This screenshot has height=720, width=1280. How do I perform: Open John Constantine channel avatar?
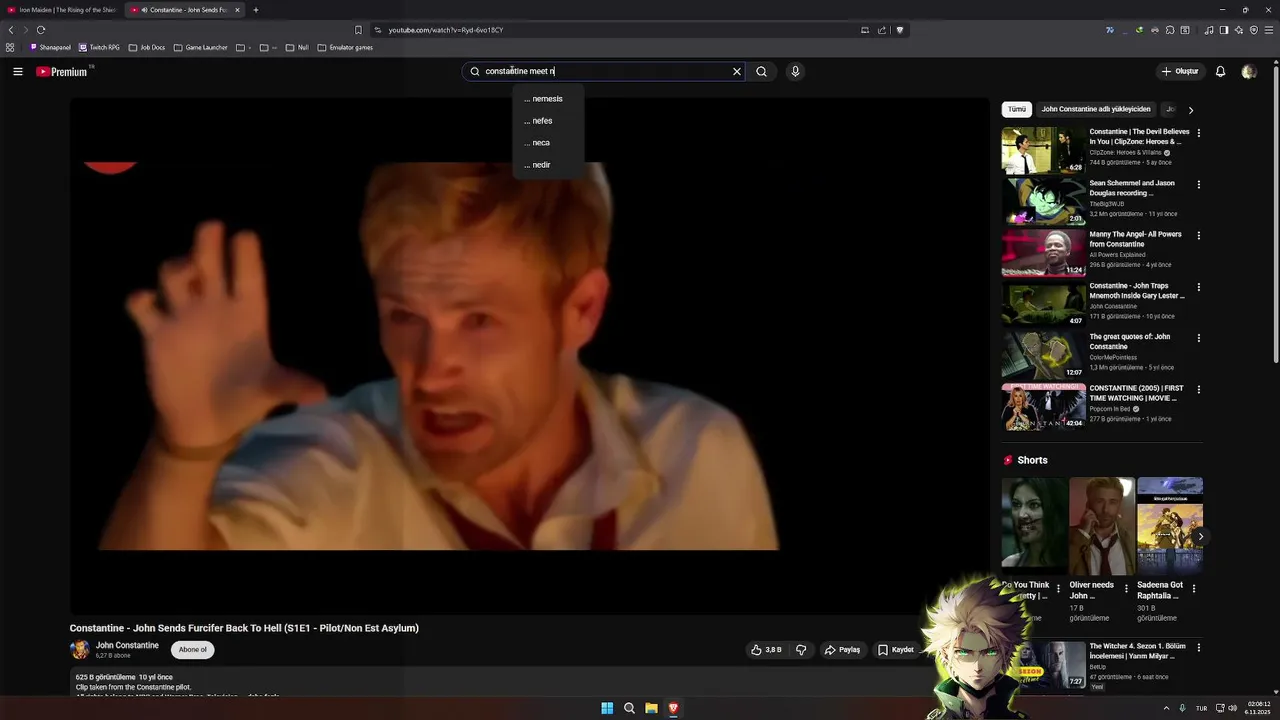pyautogui.click(x=79, y=650)
